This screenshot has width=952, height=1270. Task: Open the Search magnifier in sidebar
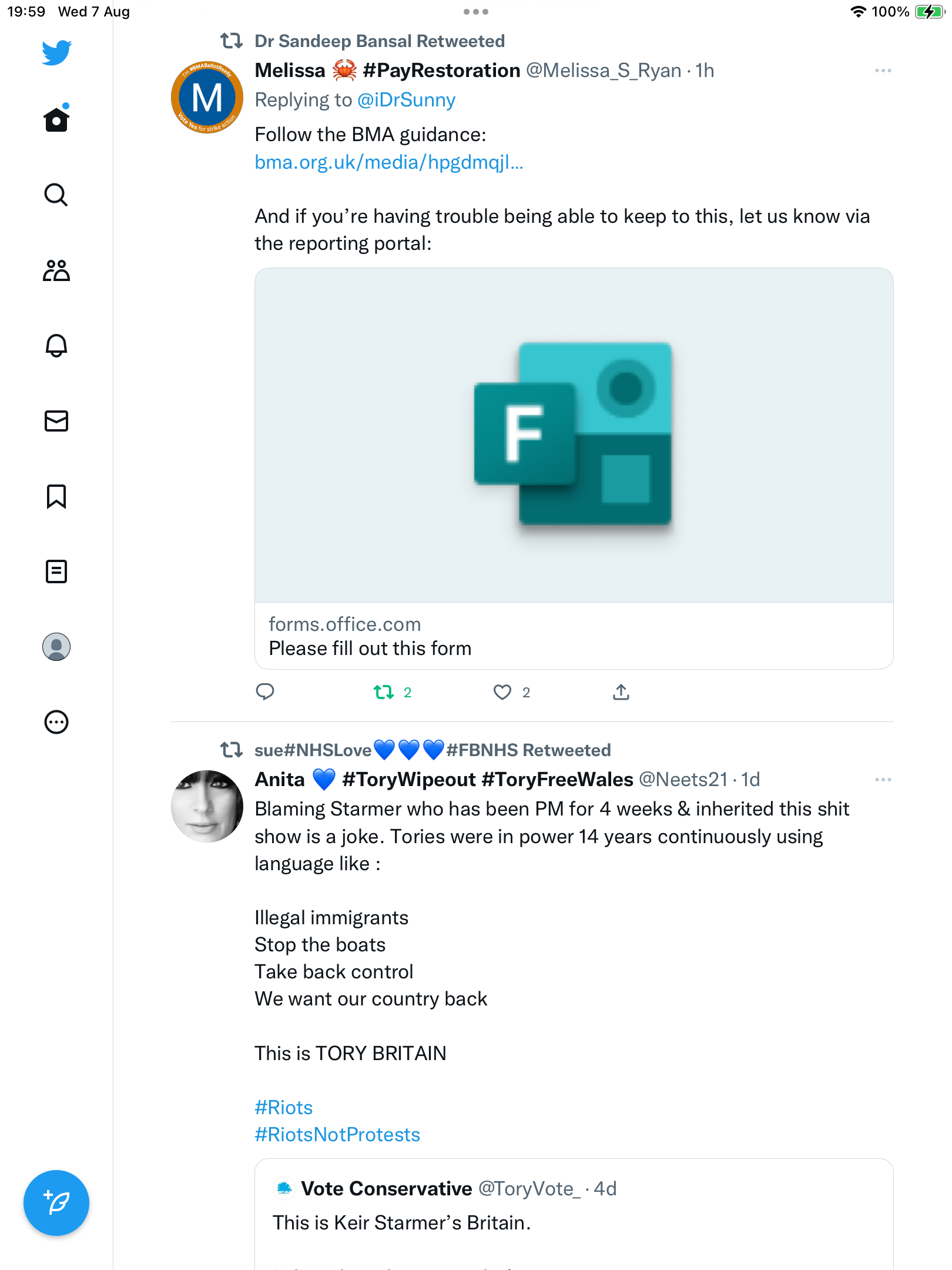(x=56, y=195)
